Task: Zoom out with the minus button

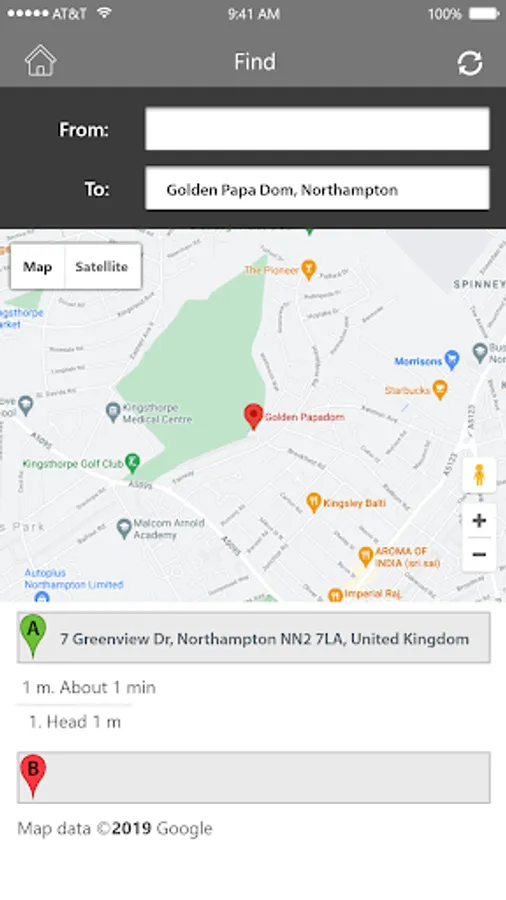Action: [x=479, y=554]
